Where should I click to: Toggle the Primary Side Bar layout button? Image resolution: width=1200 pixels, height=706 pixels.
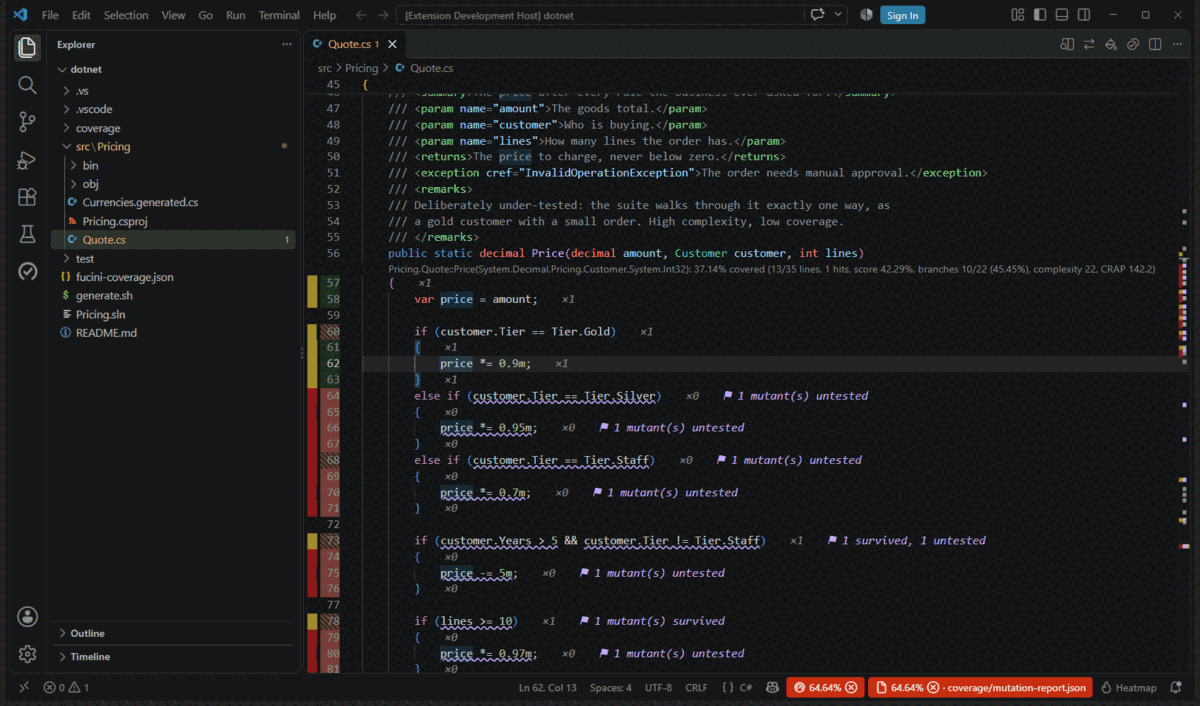1040,15
